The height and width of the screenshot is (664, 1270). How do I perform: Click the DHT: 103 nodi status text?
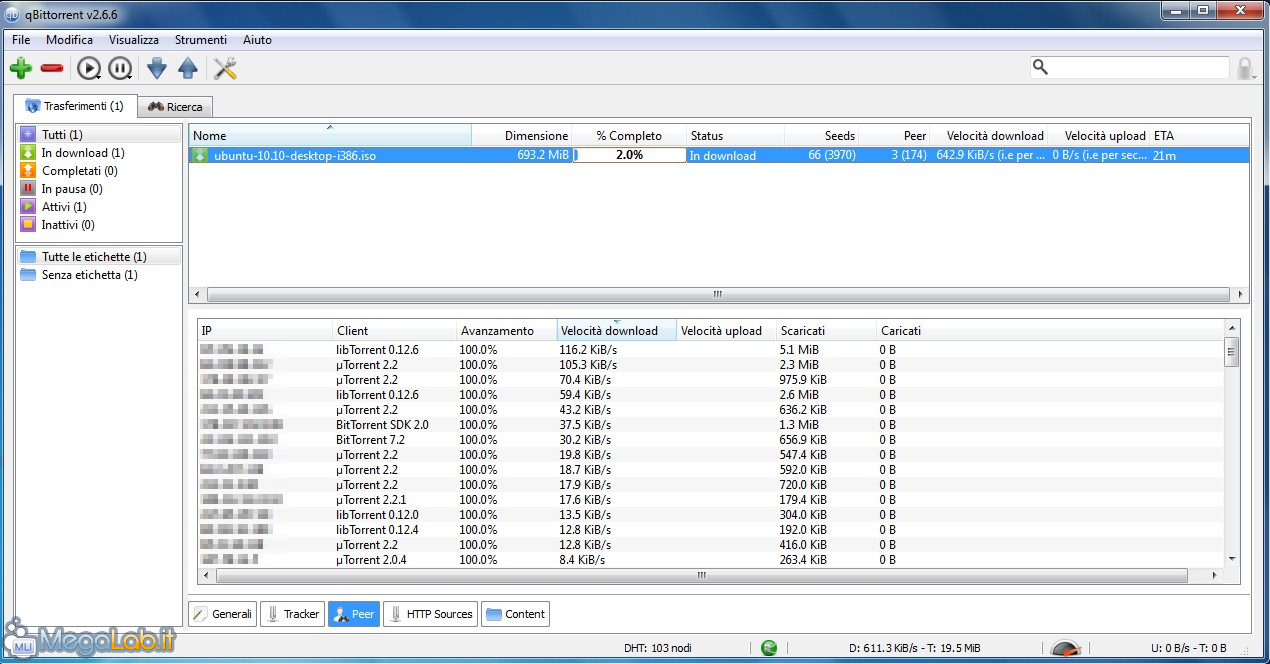pos(657,648)
